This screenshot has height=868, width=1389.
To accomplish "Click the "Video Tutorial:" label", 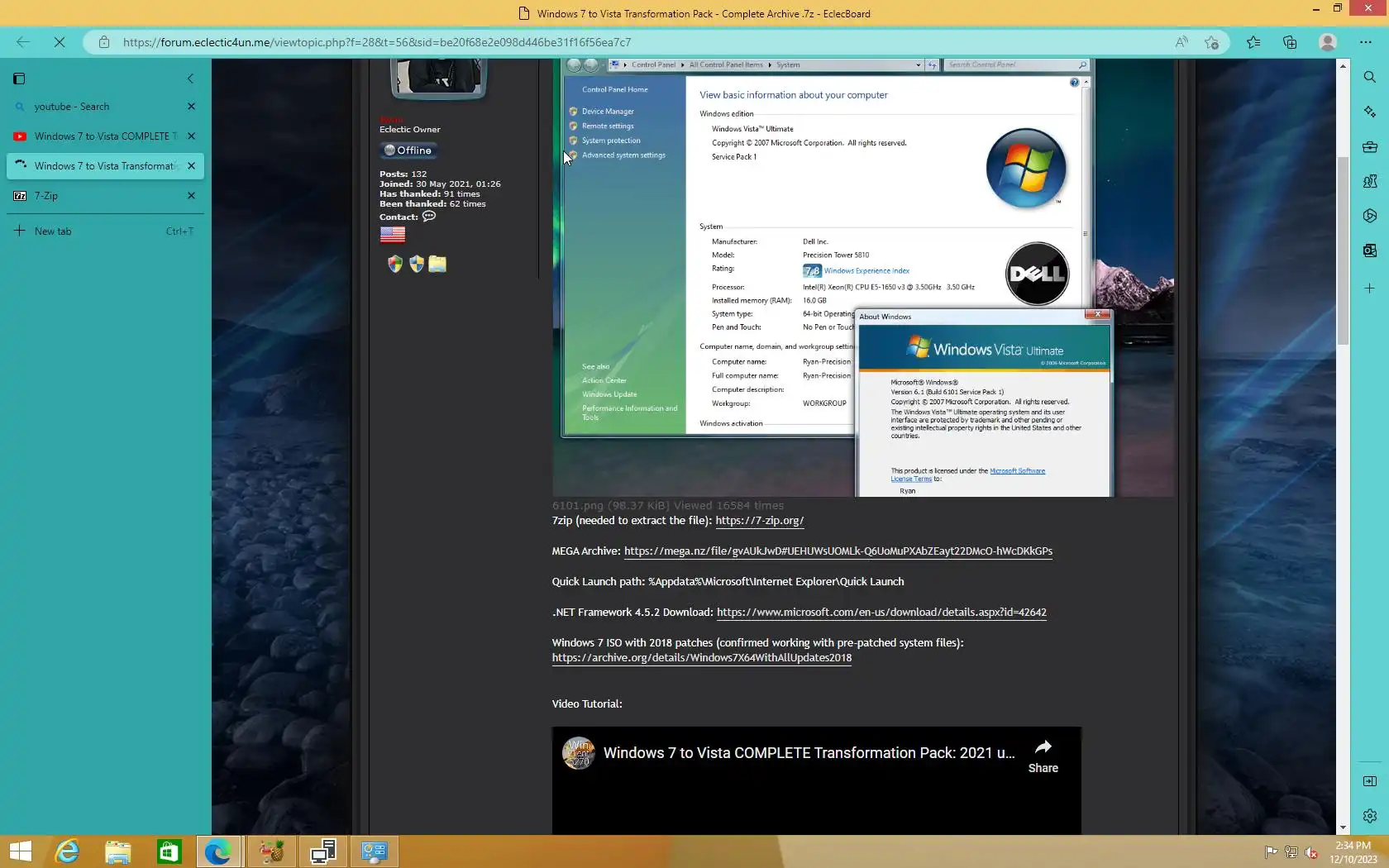I will tap(587, 704).
